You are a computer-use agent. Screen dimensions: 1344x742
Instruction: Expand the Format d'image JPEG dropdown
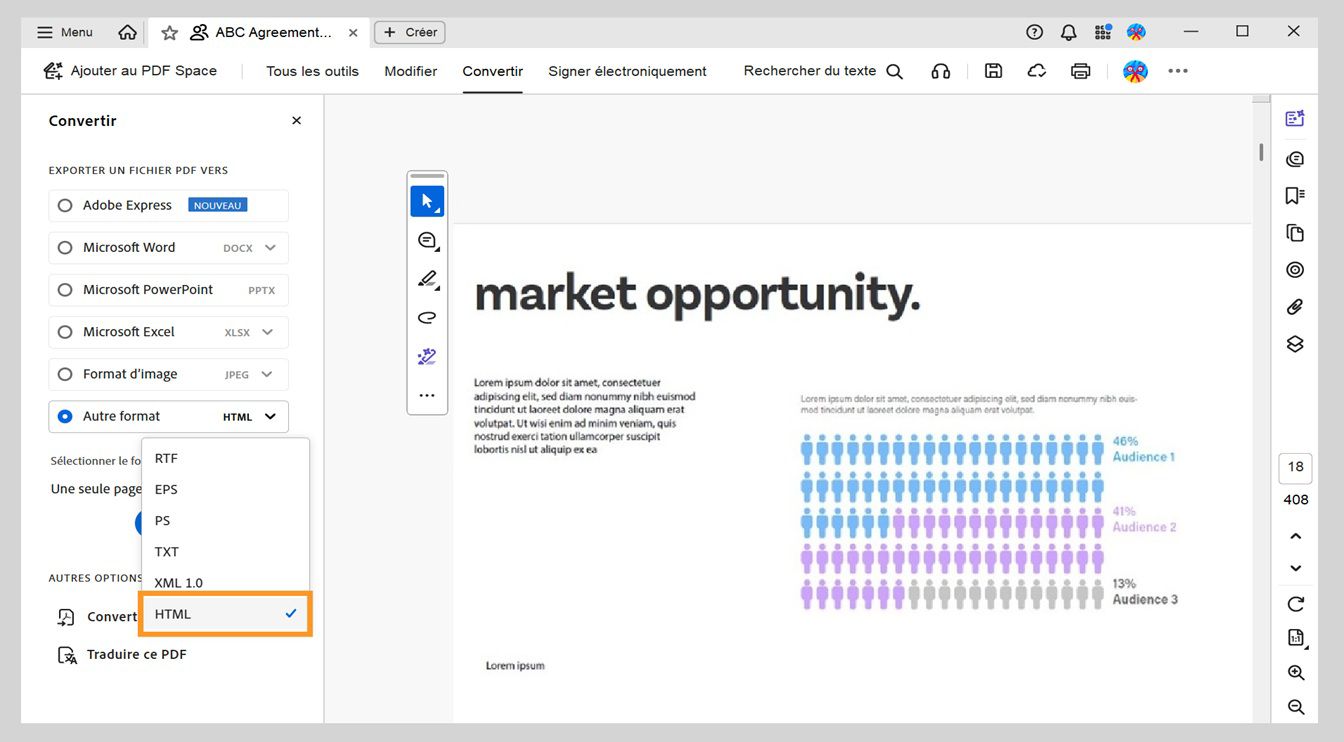point(265,373)
